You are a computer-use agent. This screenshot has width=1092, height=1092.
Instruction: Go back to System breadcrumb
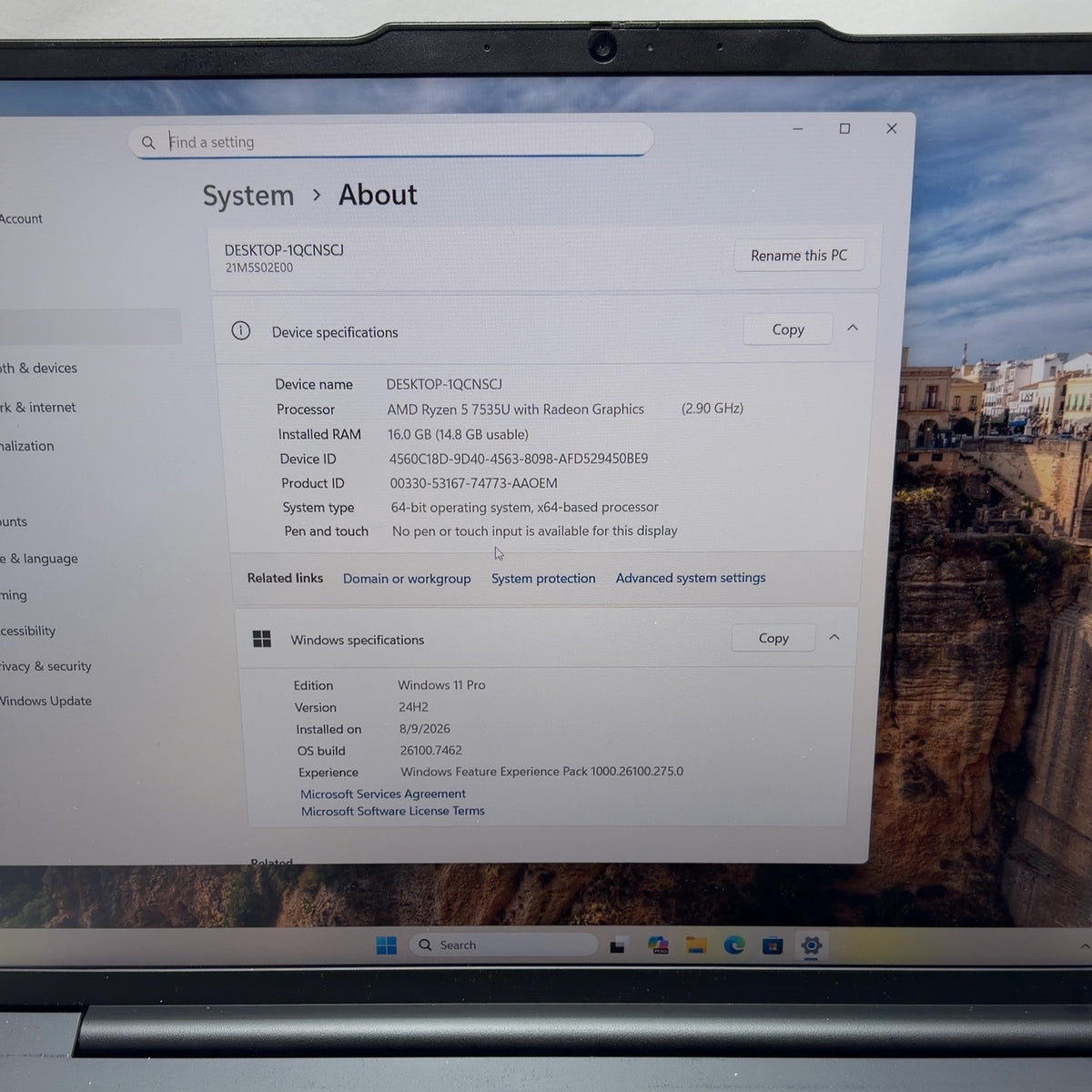tap(248, 196)
